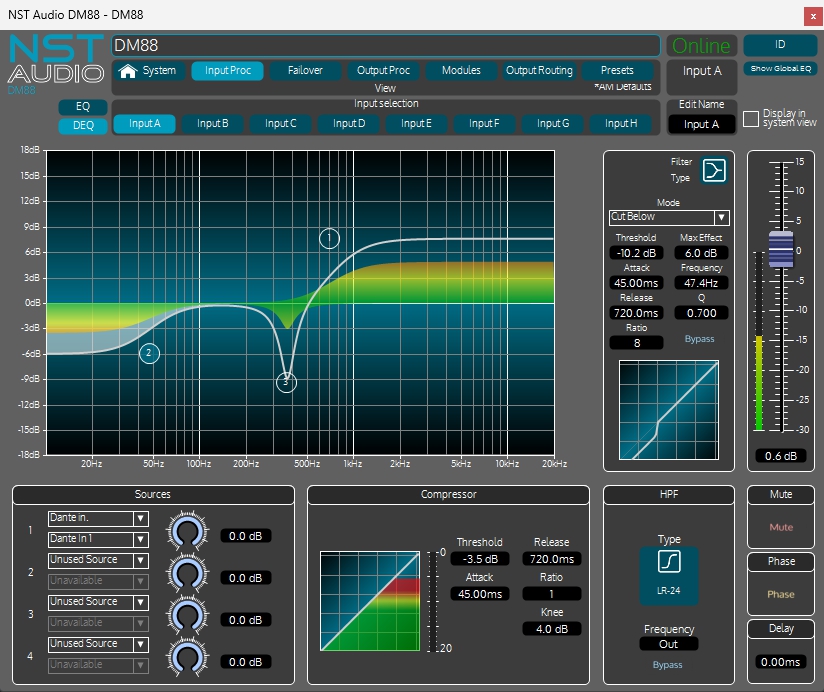Toggle Show Global EQ
The width and height of the screenshot is (824, 692).
pyautogui.click(x=780, y=68)
